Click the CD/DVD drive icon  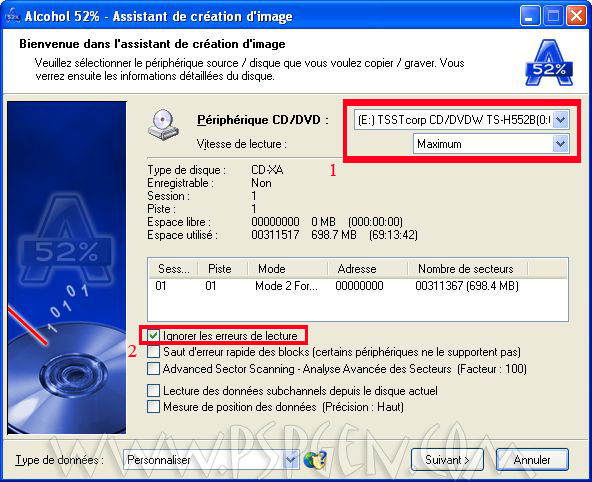click(x=163, y=125)
